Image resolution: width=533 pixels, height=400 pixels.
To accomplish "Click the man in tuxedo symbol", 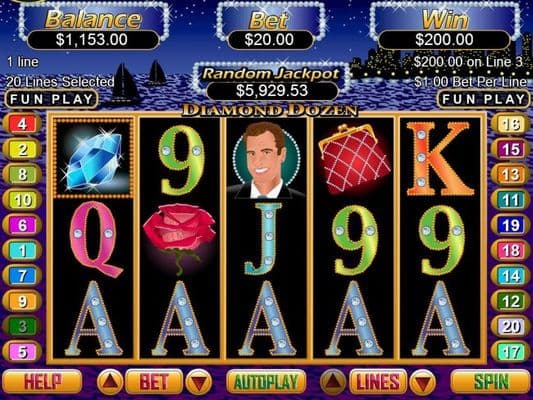I will [266, 160].
